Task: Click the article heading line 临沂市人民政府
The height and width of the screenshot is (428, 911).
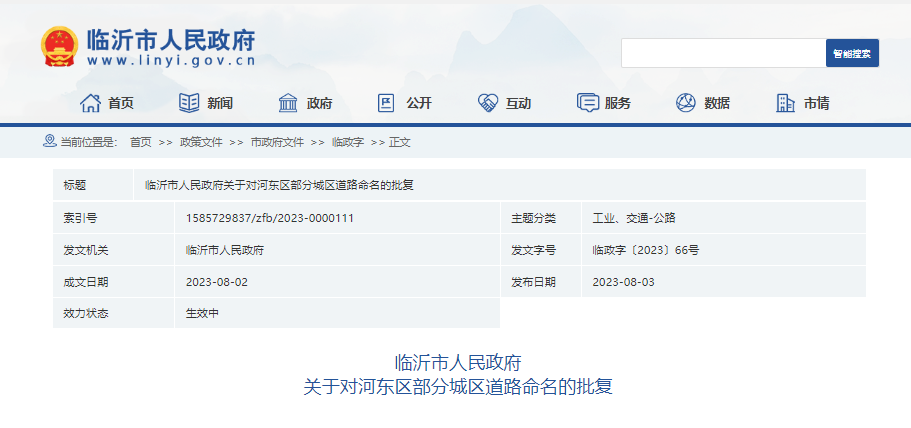Action: [x=458, y=363]
